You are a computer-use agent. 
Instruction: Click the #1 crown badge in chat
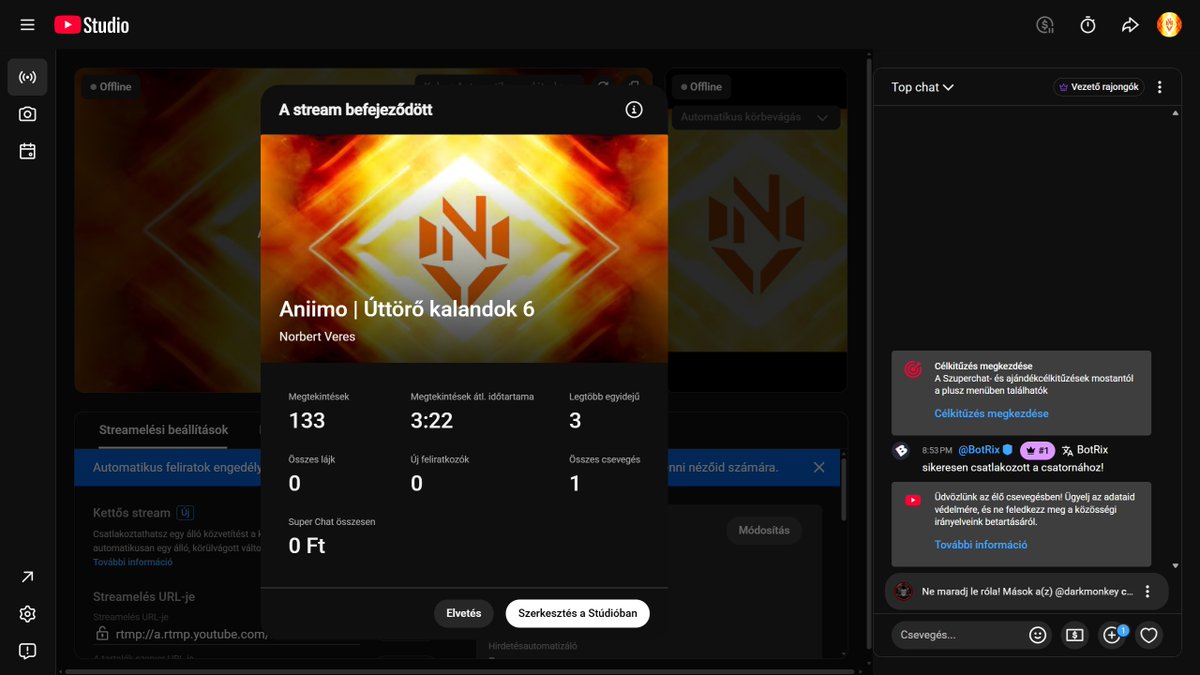[1037, 450]
